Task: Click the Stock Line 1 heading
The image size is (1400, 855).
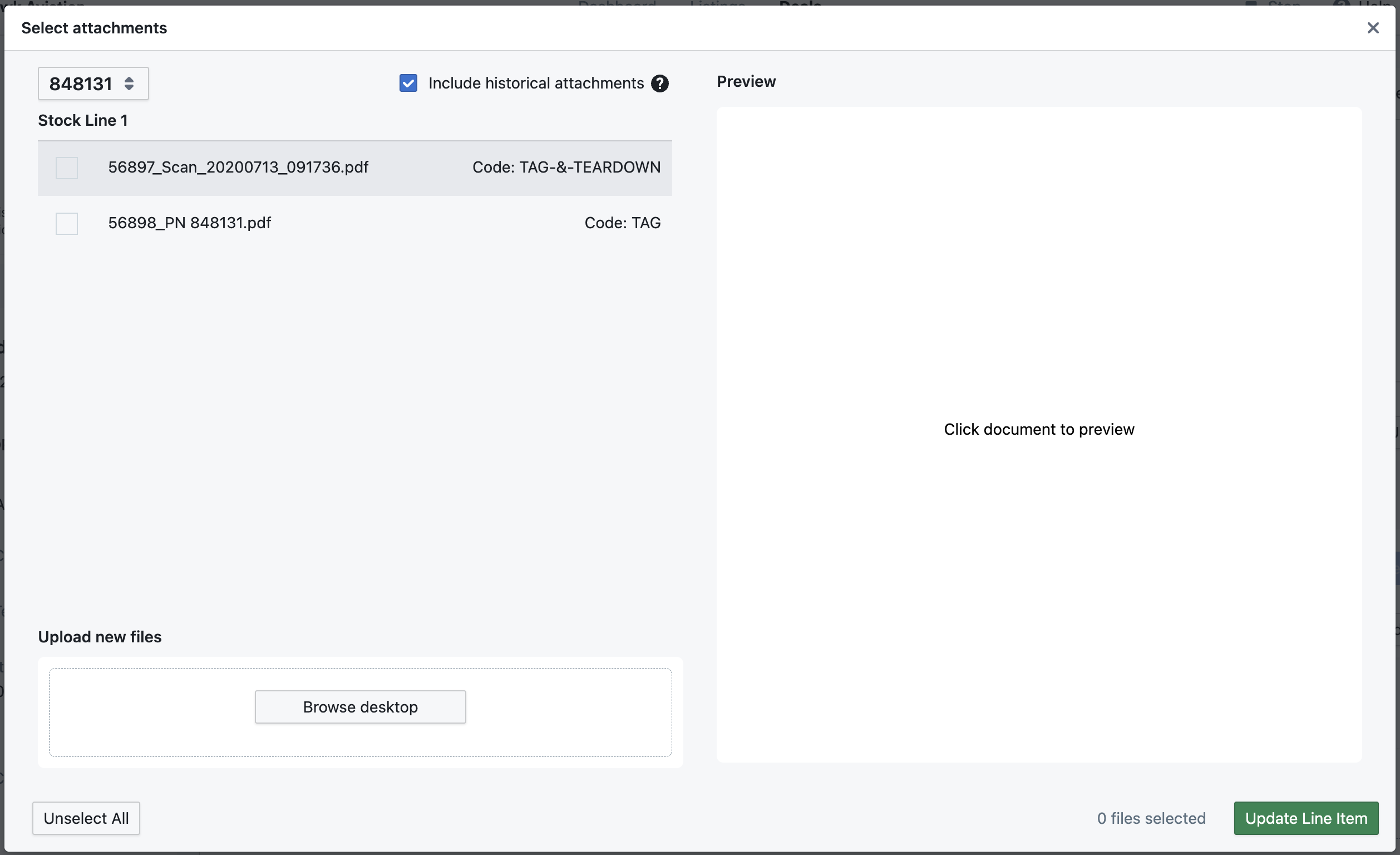Action: 83,121
